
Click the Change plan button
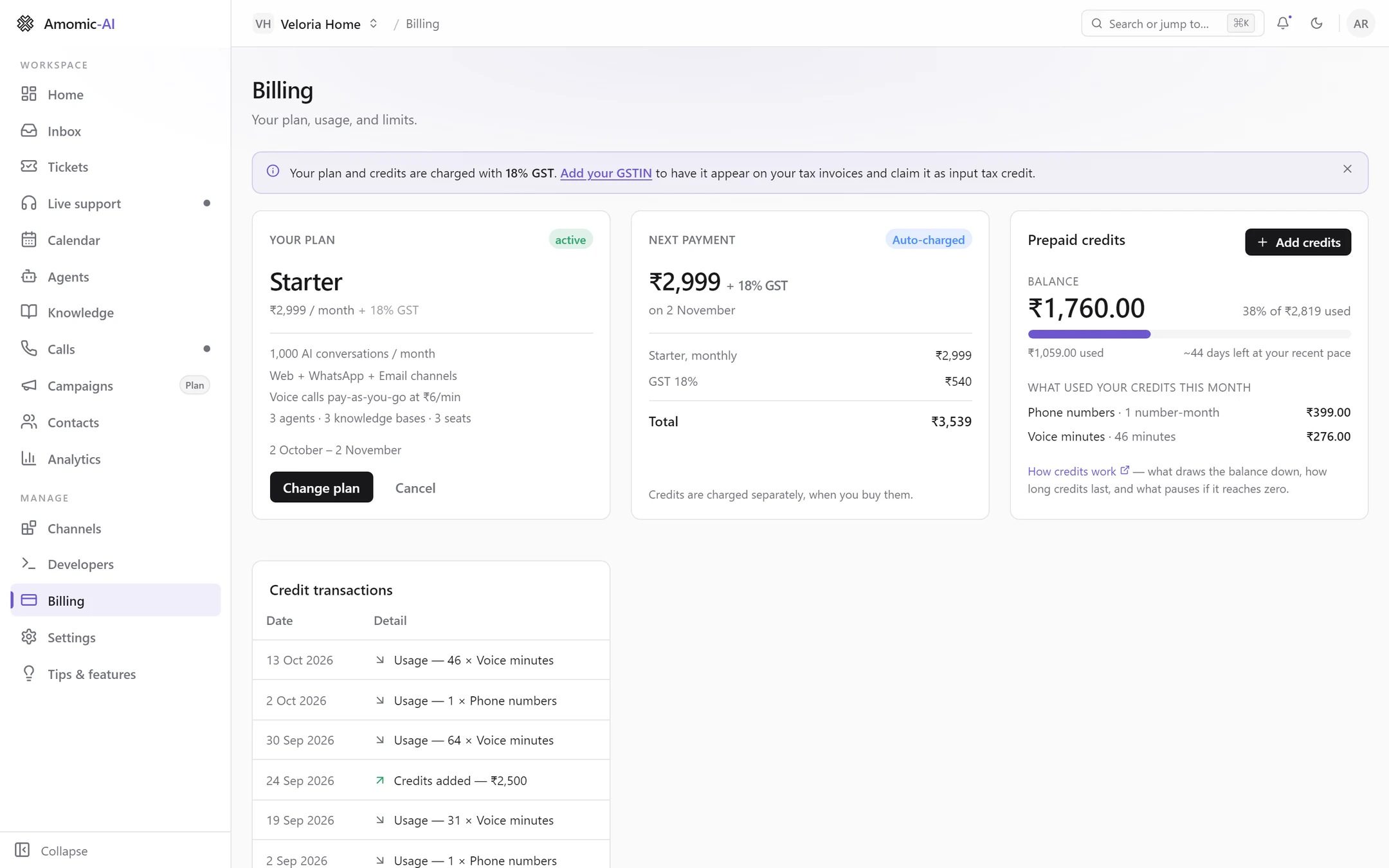pos(322,487)
